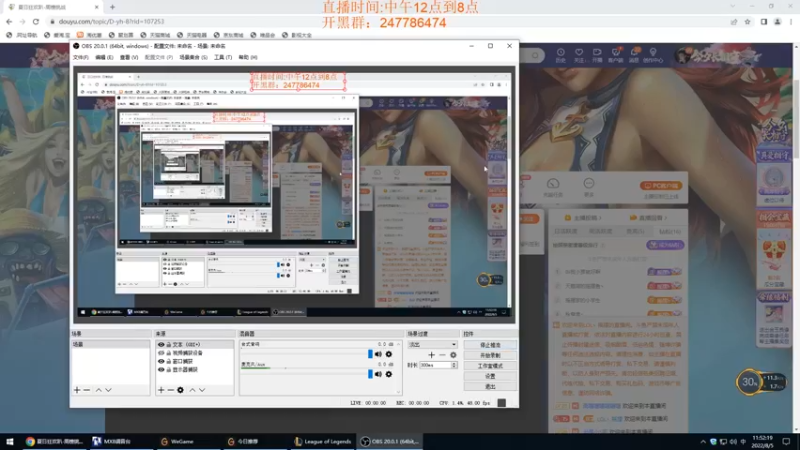This screenshot has height=450, width=800.
Task: Click stop streaming button in controls
Action: [490, 345]
